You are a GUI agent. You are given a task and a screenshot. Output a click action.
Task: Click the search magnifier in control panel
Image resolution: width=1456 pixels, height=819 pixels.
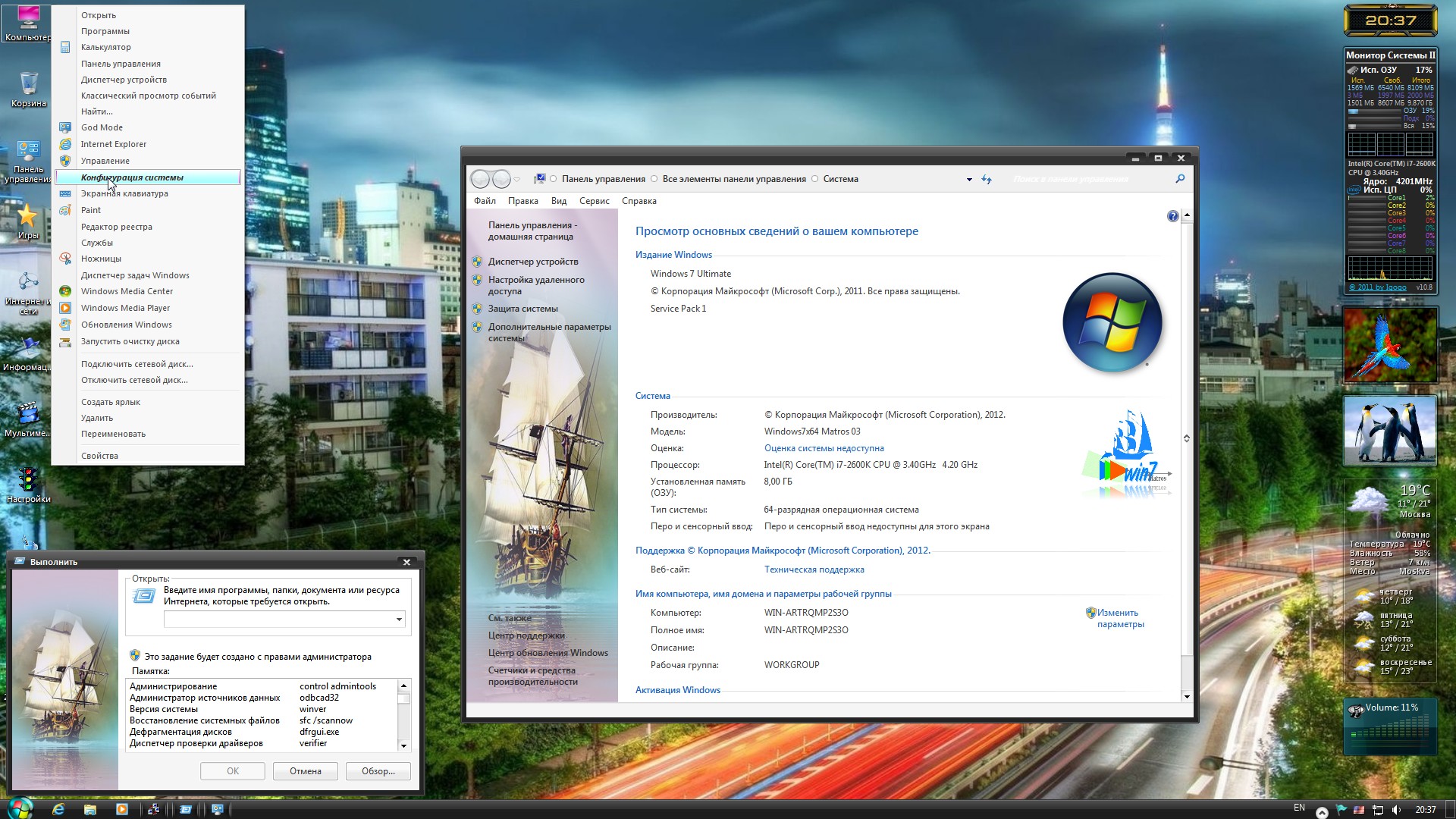click(1180, 179)
